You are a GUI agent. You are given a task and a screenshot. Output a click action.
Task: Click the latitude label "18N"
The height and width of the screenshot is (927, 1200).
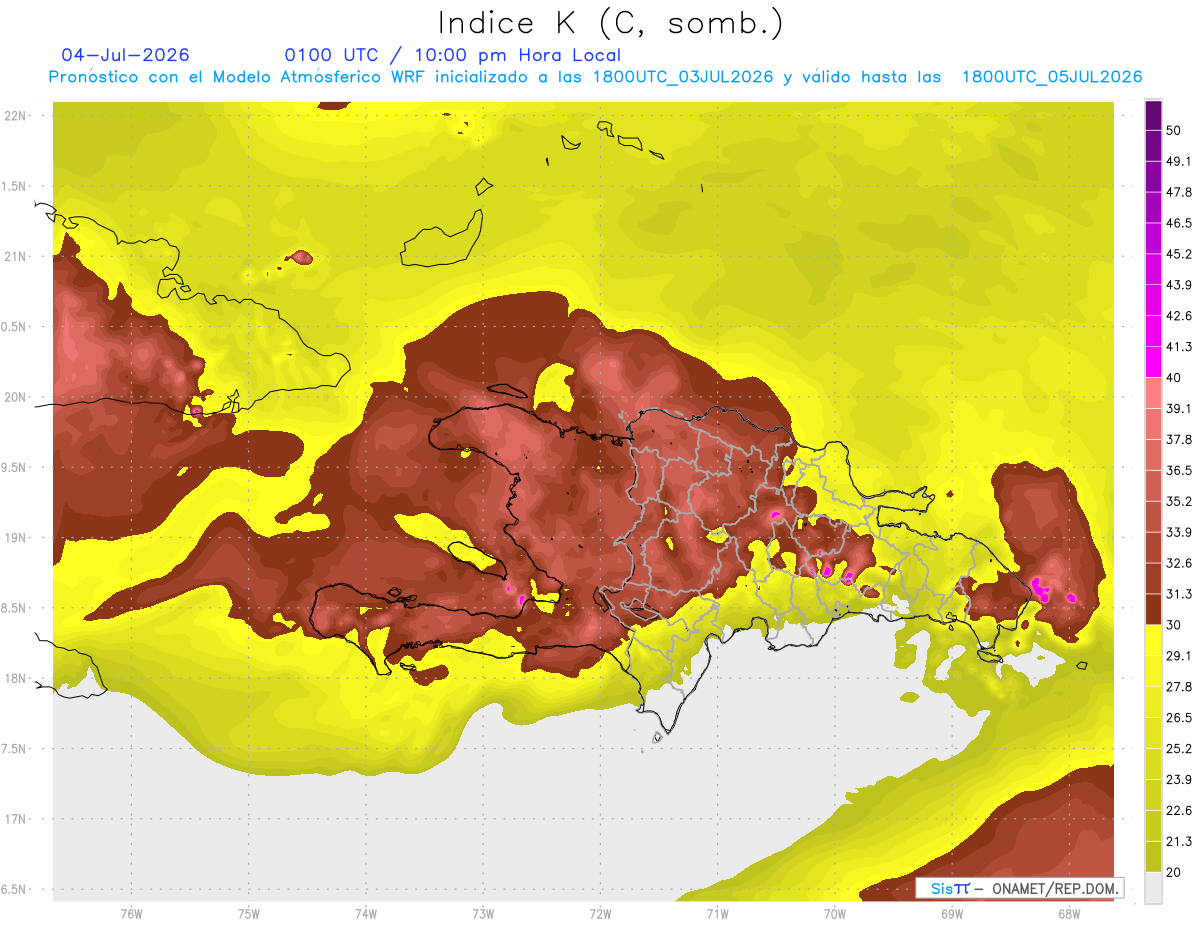[15, 678]
